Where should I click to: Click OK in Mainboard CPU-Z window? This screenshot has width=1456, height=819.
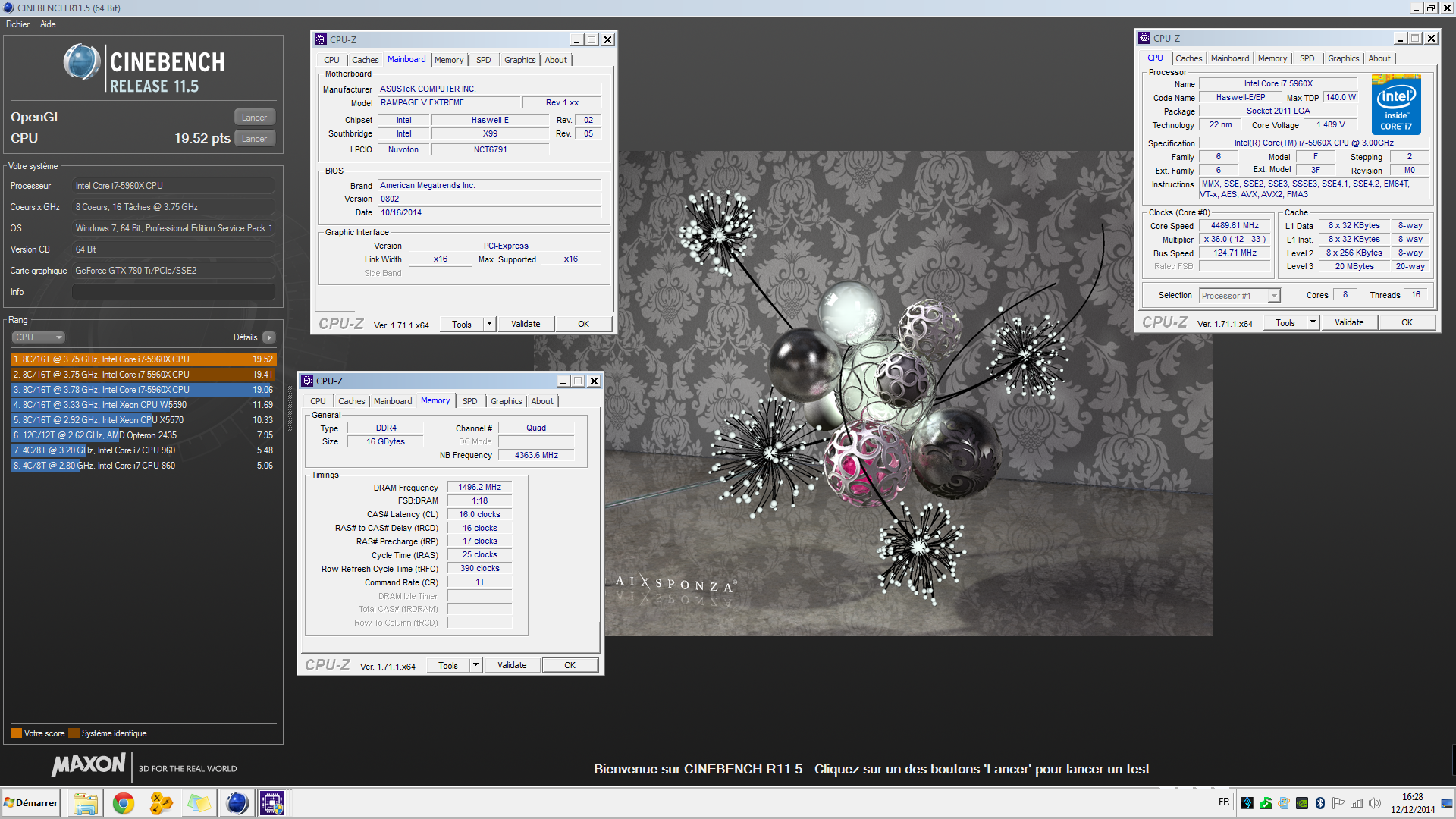tap(583, 325)
